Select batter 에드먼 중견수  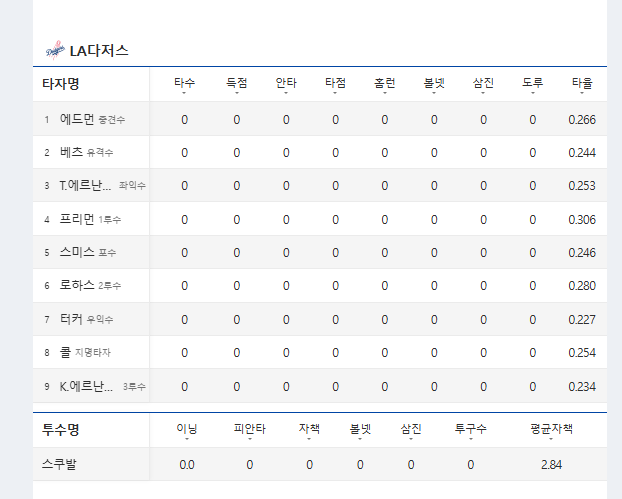point(92,119)
